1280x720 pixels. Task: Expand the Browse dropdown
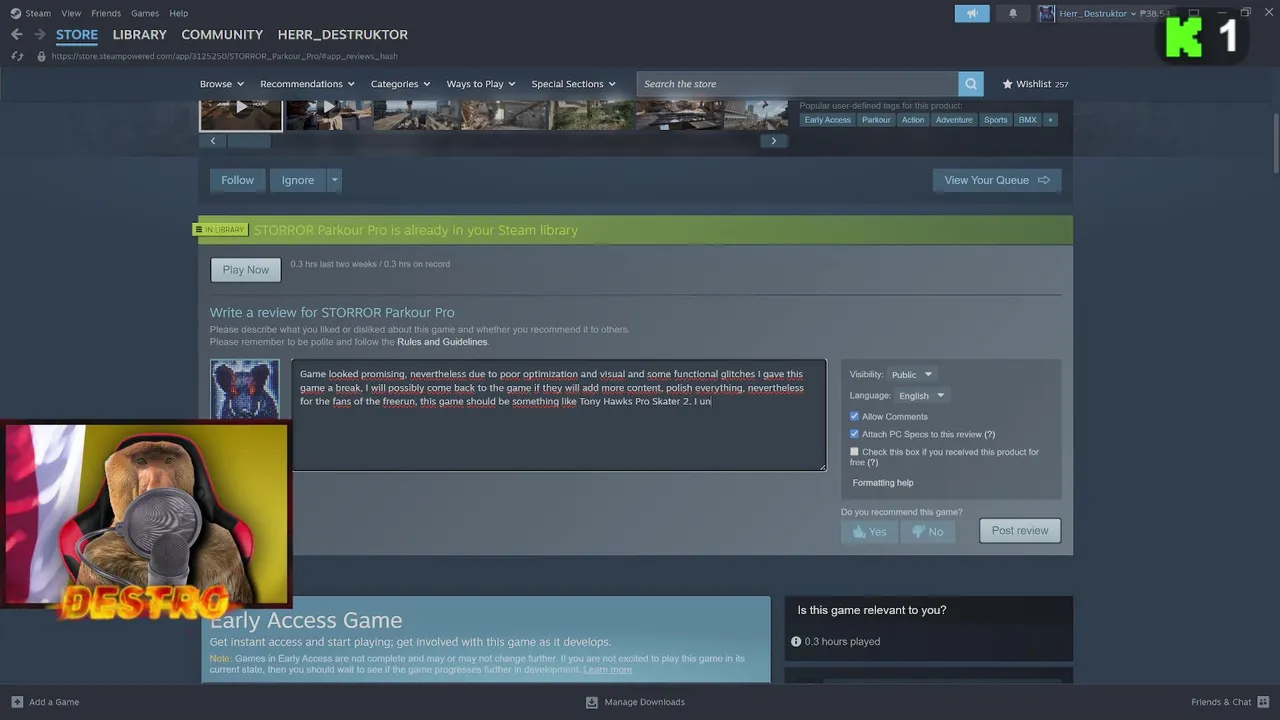[221, 84]
